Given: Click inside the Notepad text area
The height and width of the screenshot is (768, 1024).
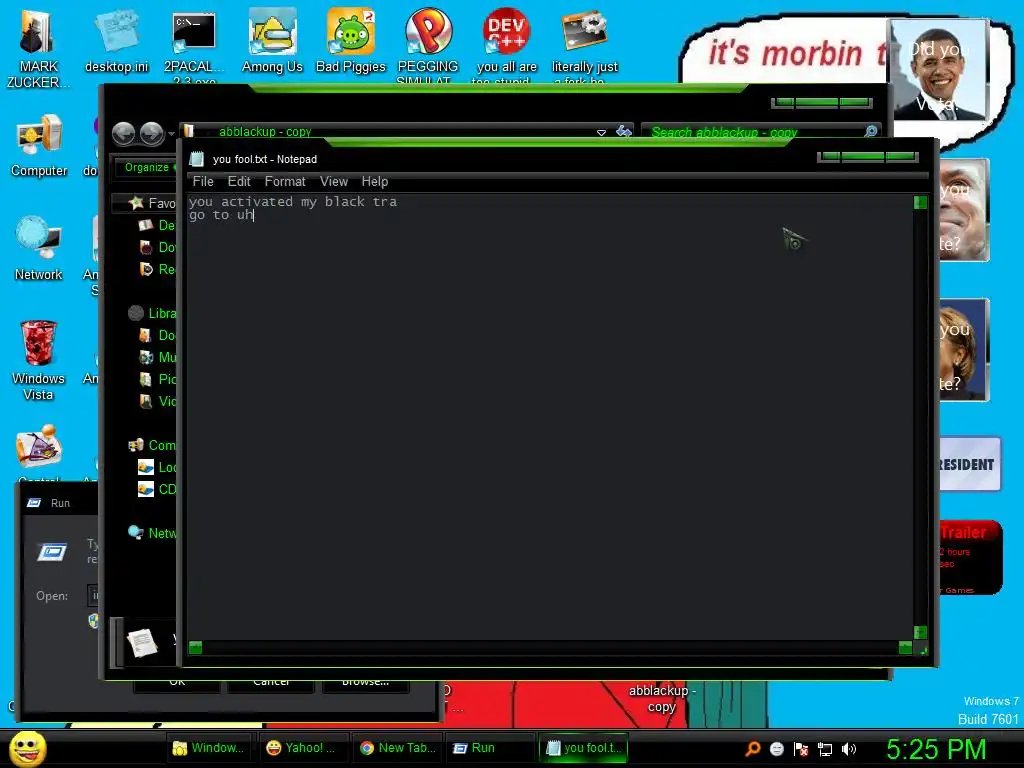Looking at the screenshot, I should pyautogui.click(x=550, y=418).
